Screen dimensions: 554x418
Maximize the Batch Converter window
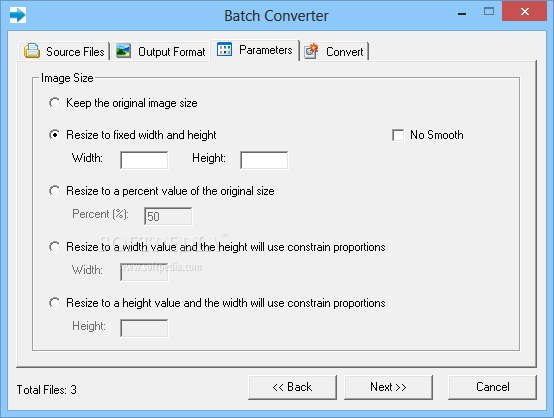coord(489,12)
